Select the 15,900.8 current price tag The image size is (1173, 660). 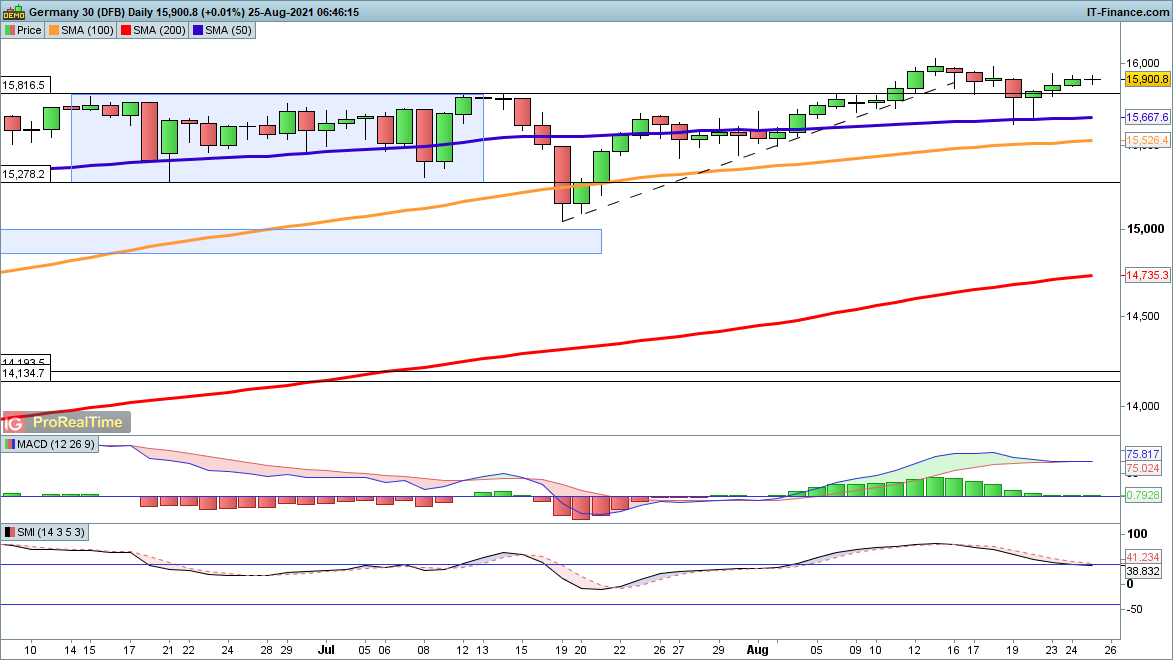click(x=1147, y=79)
